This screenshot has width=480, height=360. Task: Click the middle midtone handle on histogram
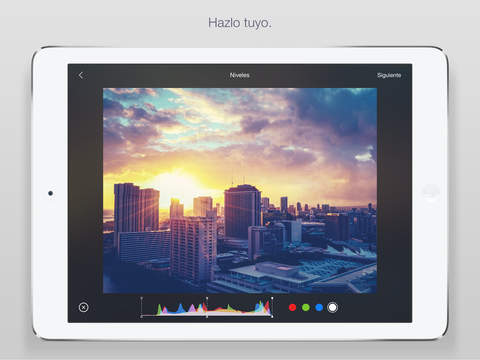tap(207, 298)
